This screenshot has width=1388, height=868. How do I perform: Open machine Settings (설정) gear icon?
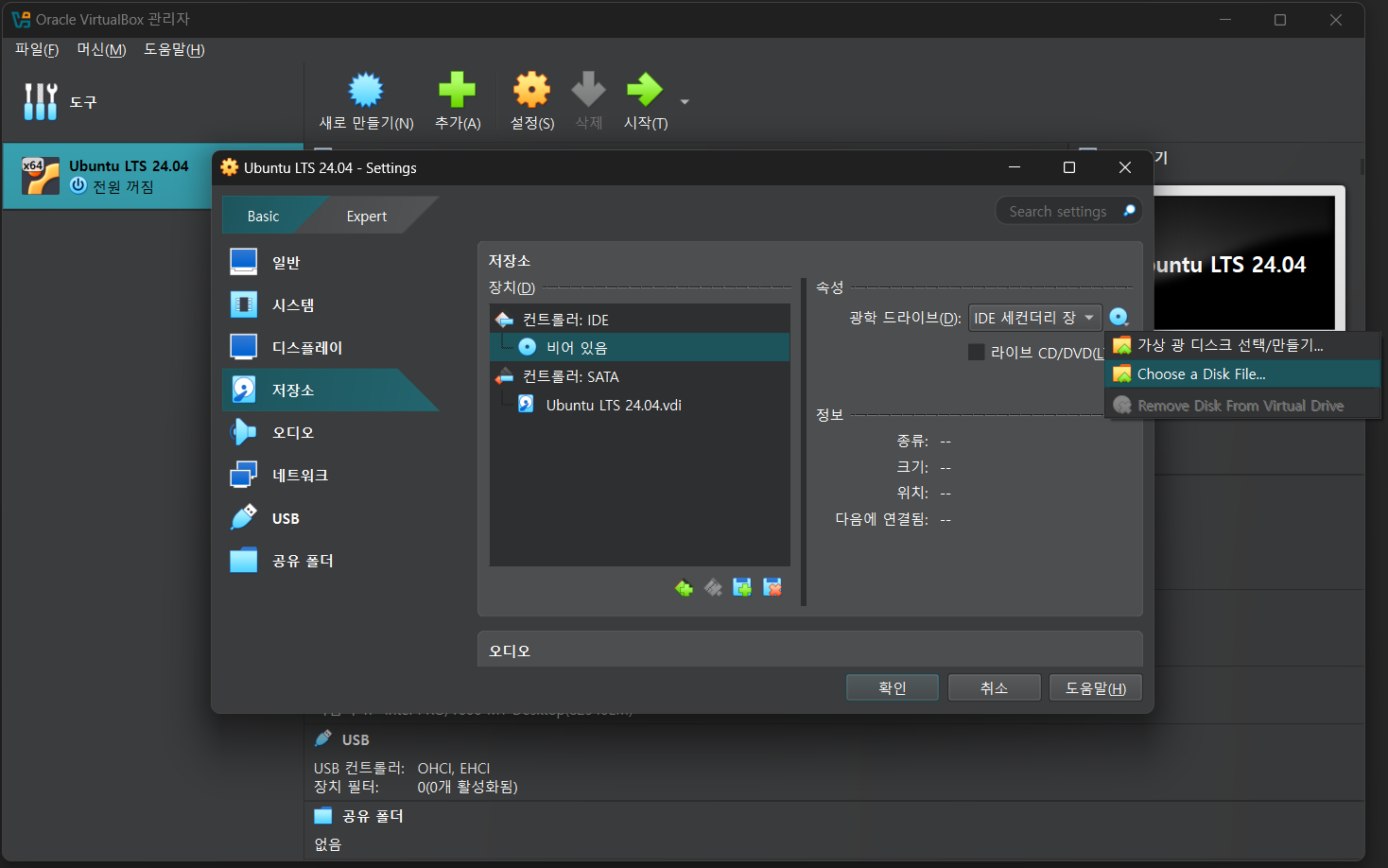[531, 90]
